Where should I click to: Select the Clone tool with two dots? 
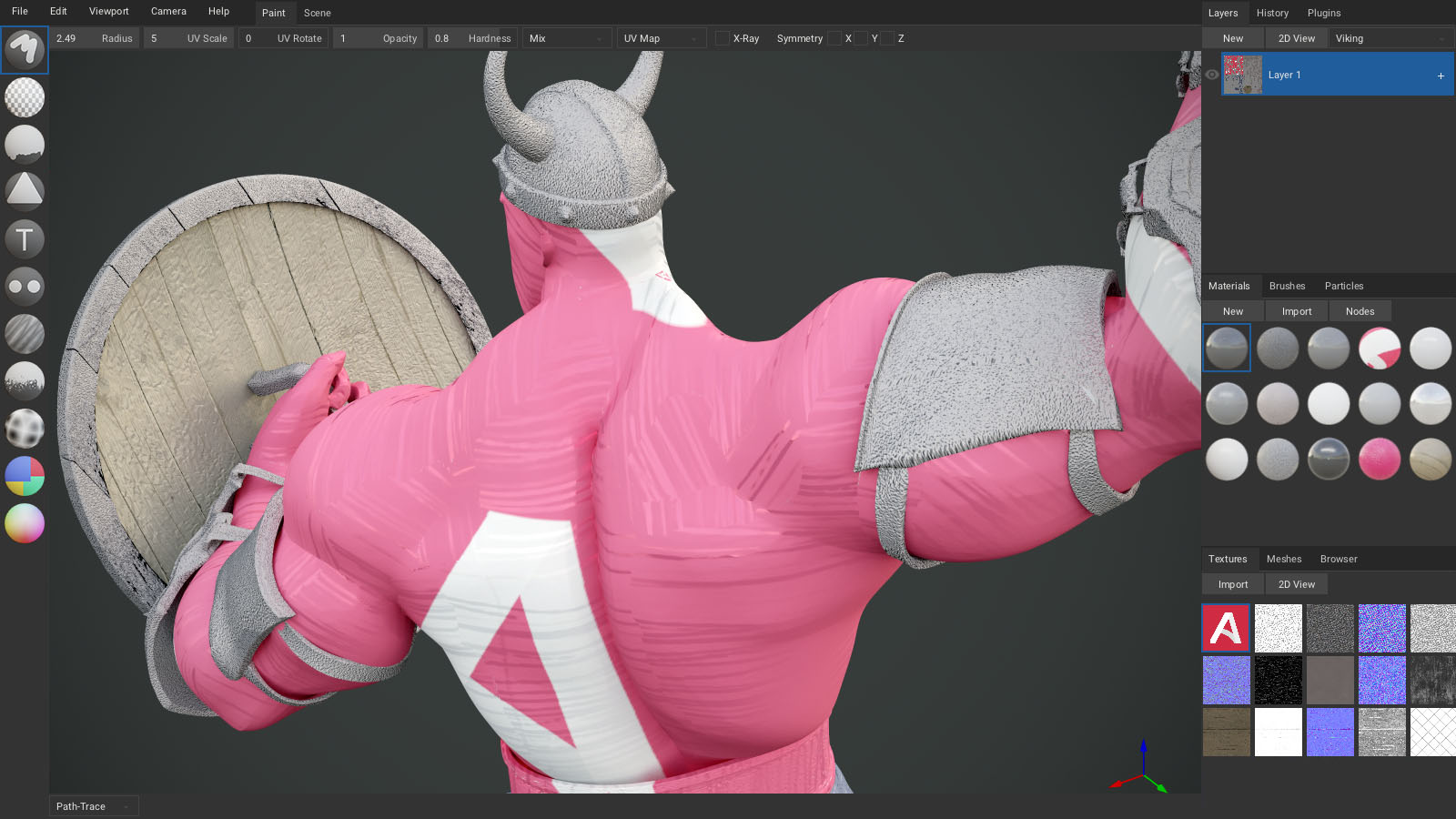(25, 287)
